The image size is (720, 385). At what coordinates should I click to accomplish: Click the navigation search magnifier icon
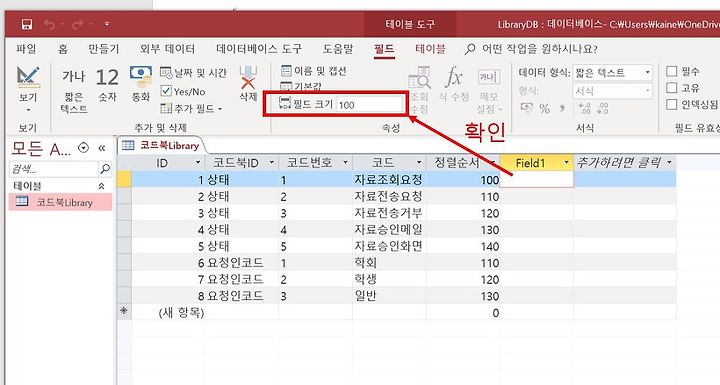[105, 169]
